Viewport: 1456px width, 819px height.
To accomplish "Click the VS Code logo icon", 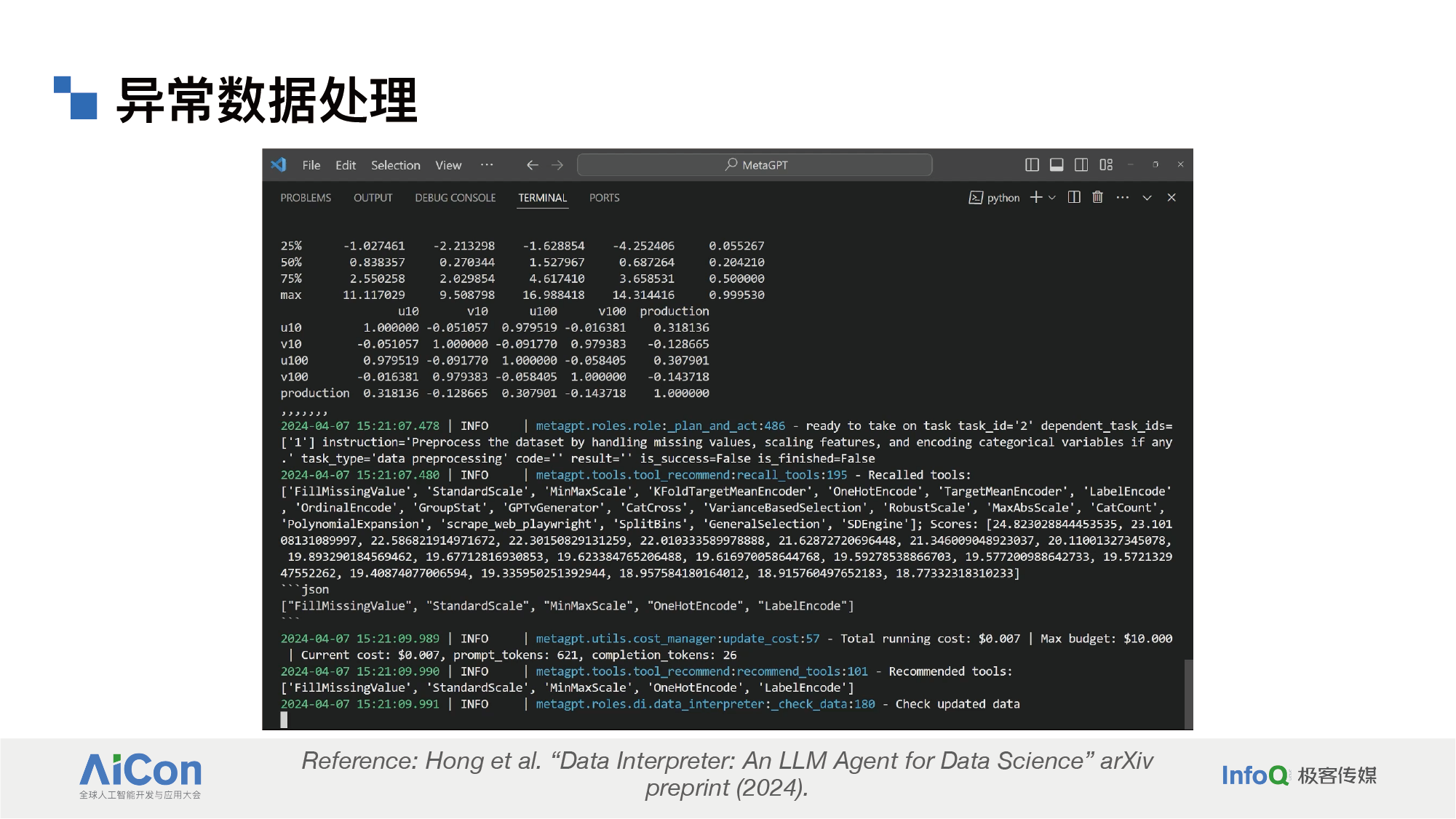I will click(x=279, y=164).
